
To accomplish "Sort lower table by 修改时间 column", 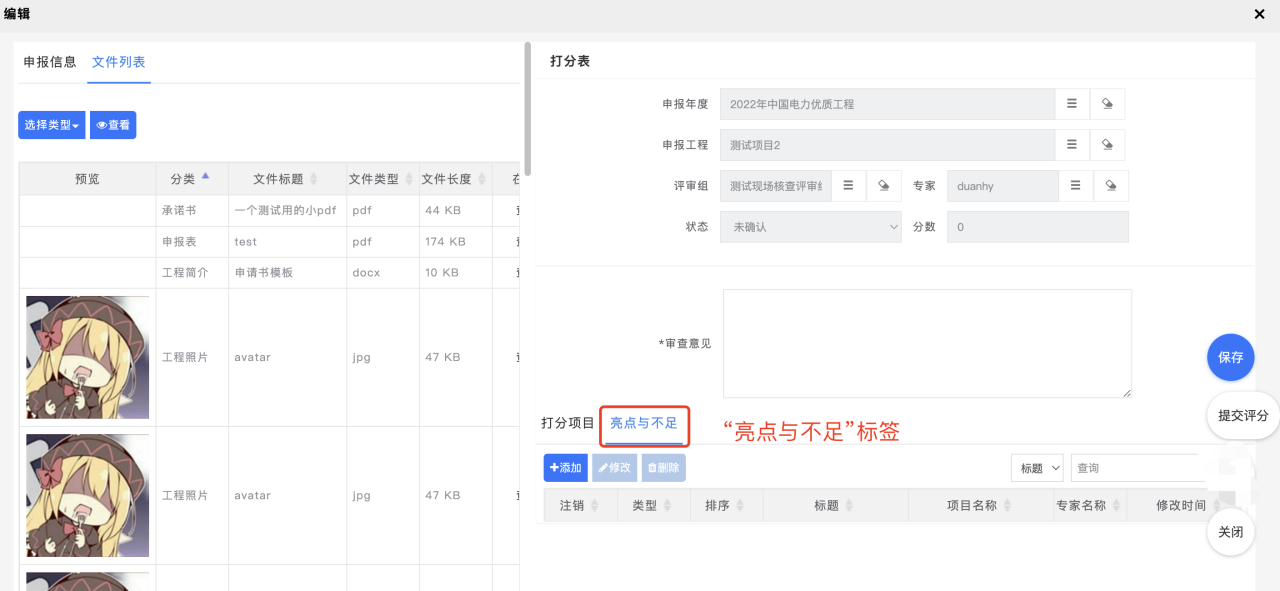I will [x=1216, y=505].
